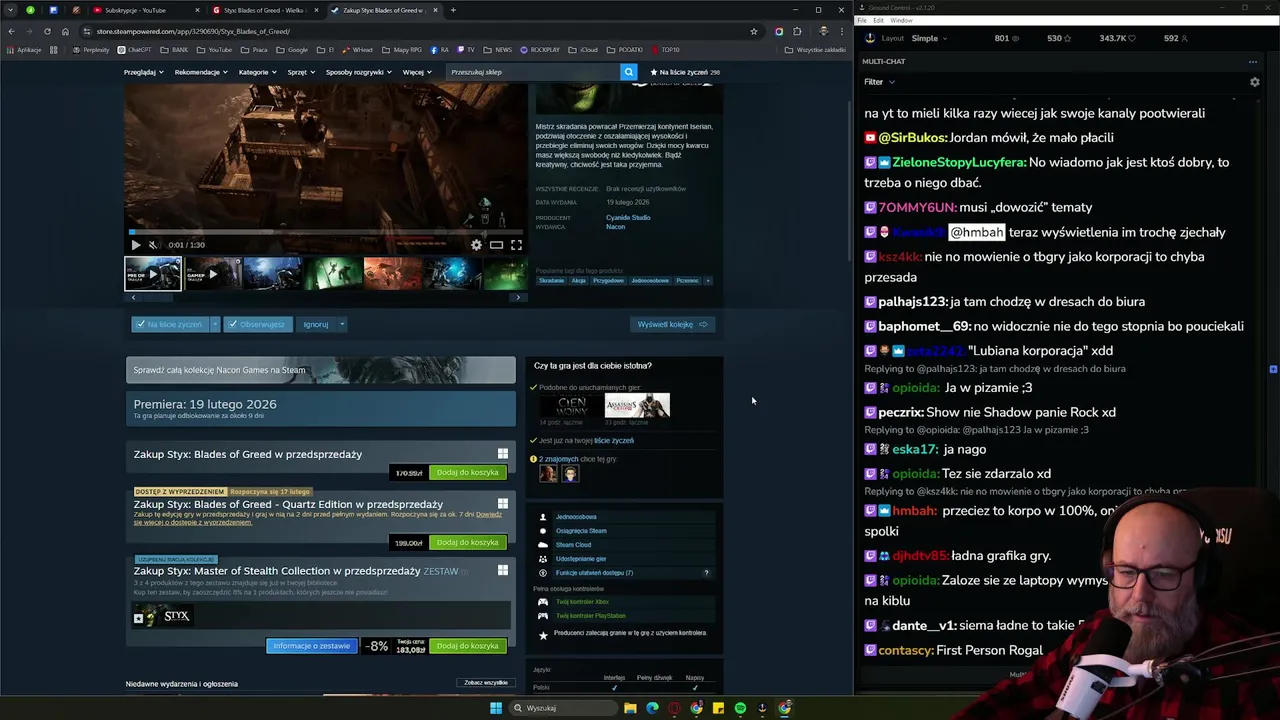Open Ignoruj dropdown arrow
Image resolution: width=1280 pixels, height=720 pixels.
click(341, 324)
